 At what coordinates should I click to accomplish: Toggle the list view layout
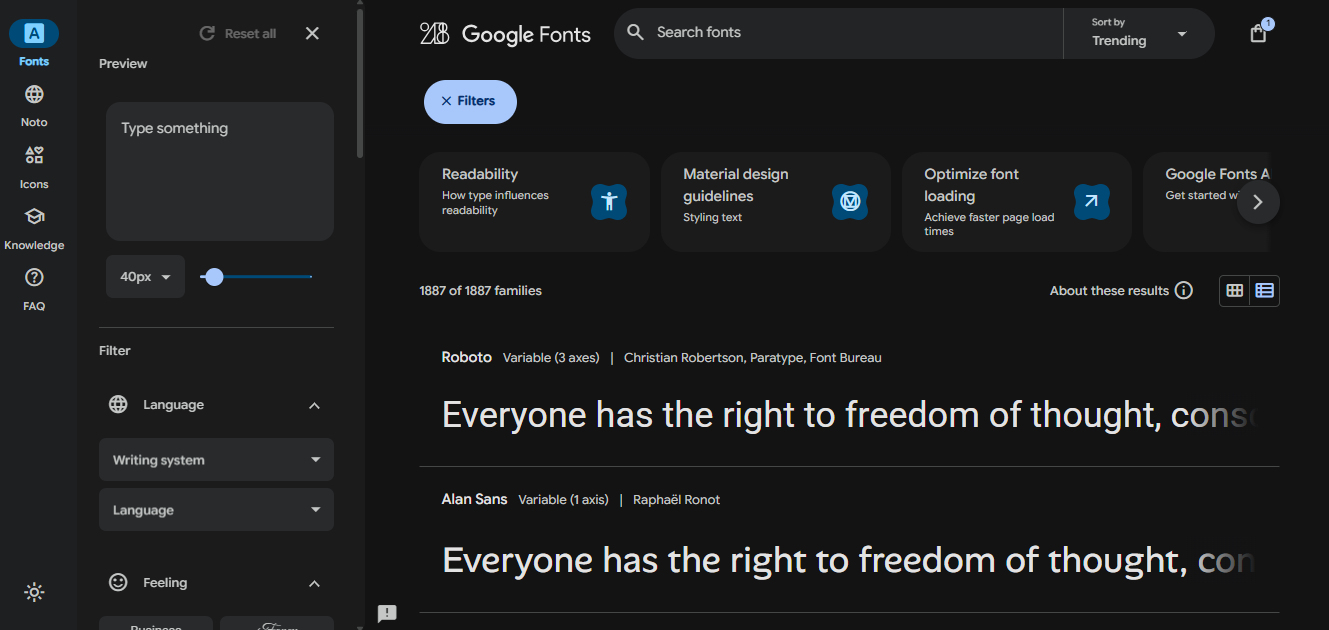point(1264,290)
